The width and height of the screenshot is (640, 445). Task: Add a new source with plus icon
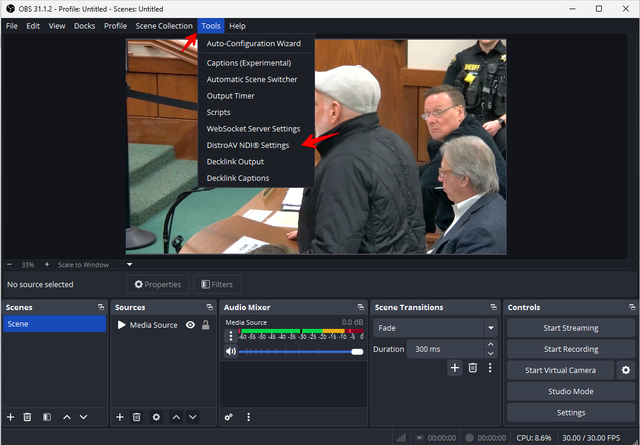coord(120,417)
